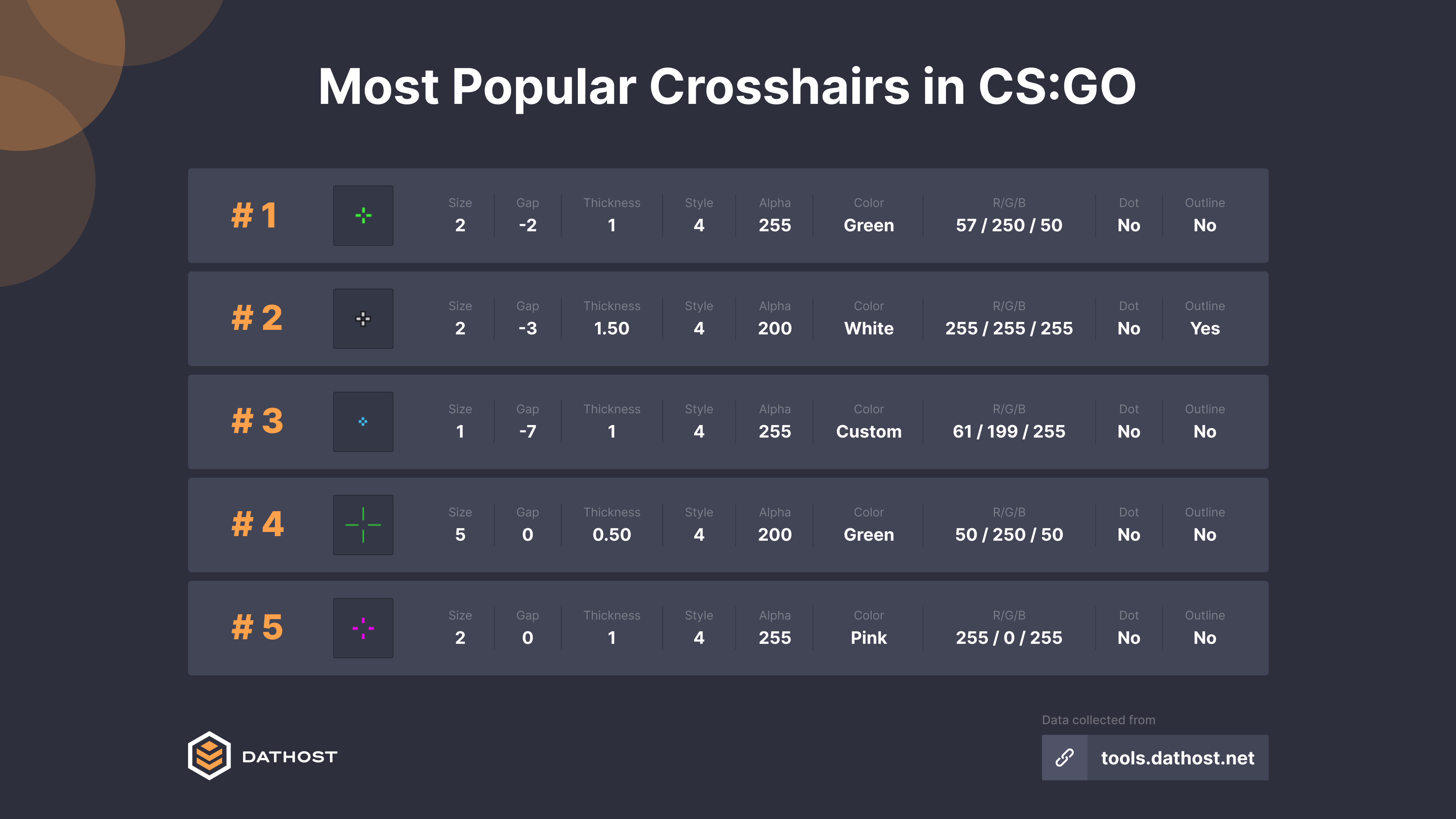Click the 'Pink' color value in row #5
This screenshot has height=819, width=1456.
pos(869,638)
